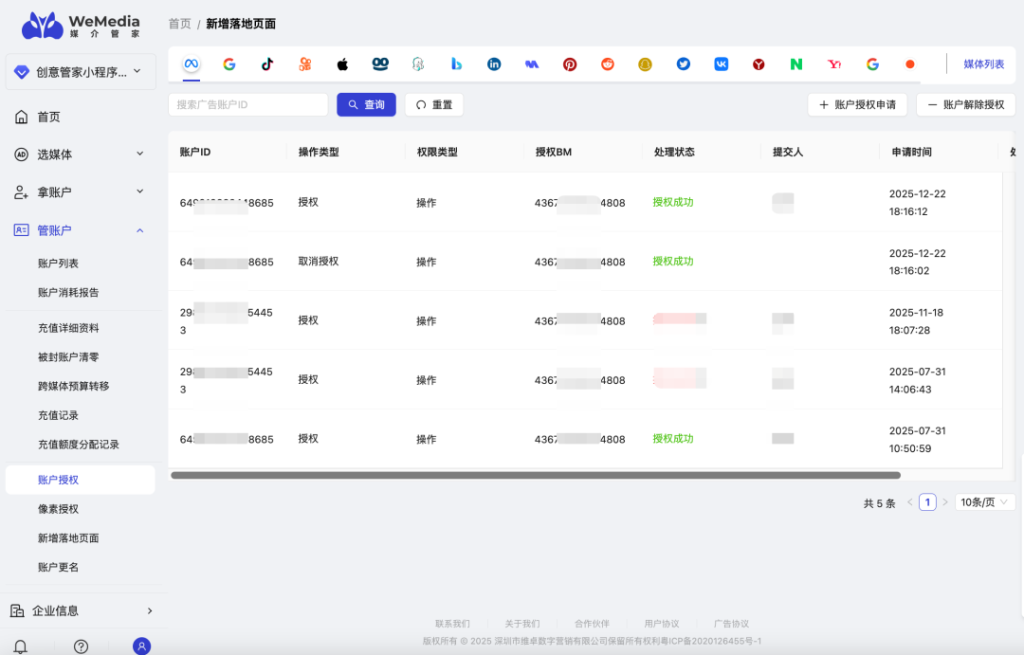Image resolution: width=1024 pixels, height=655 pixels.
Task: Open 像素授权 menu item
Action: [58, 509]
